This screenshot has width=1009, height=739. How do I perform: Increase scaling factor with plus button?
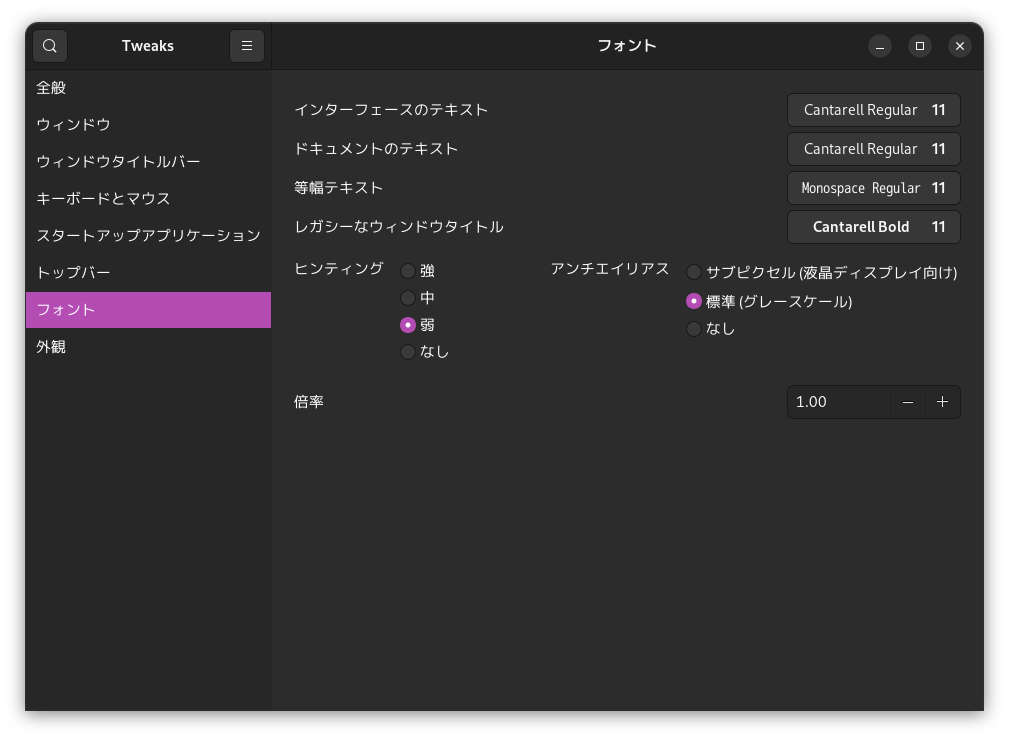(x=942, y=402)
